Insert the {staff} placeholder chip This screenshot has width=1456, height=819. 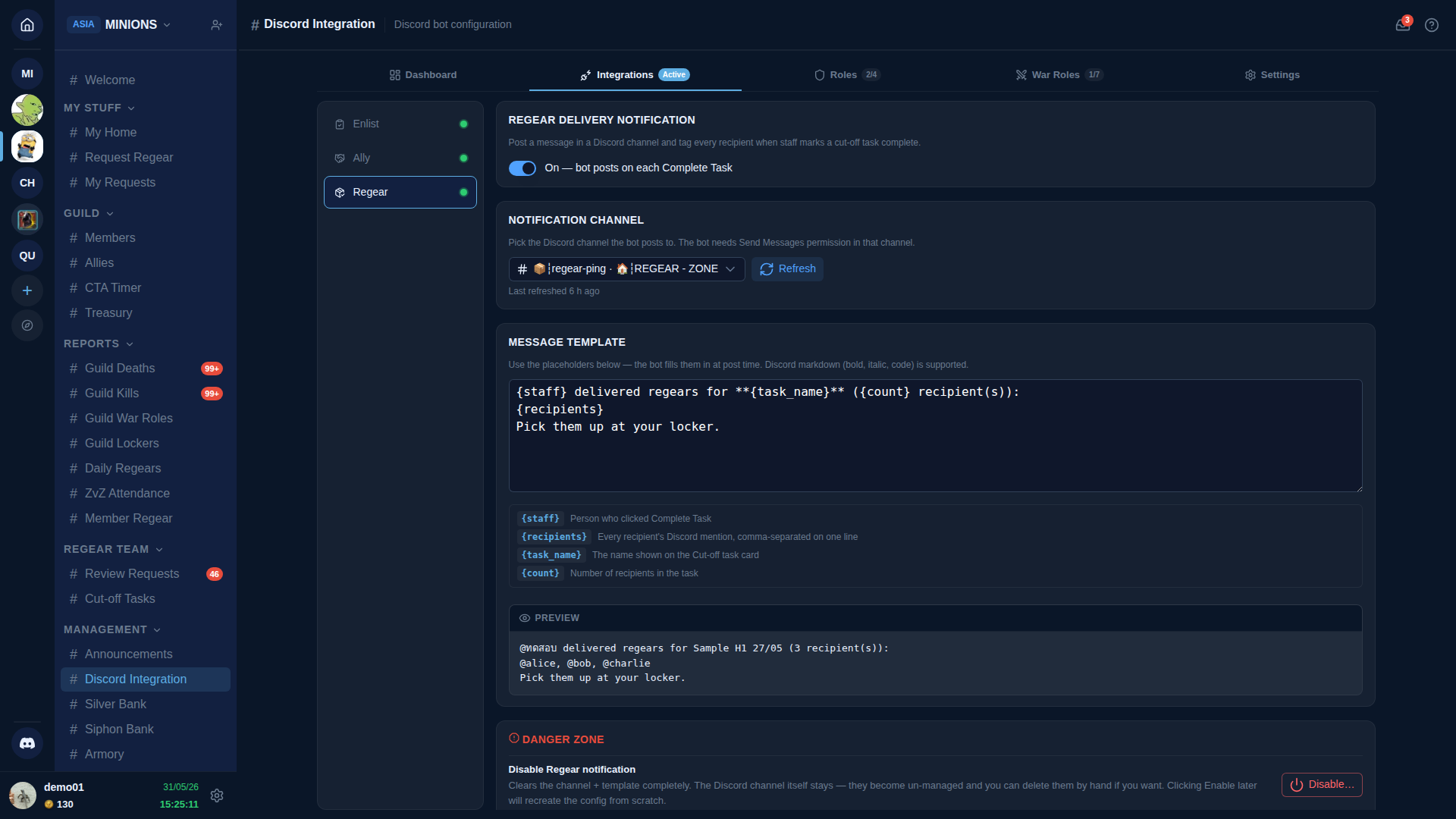pos(541,519)
